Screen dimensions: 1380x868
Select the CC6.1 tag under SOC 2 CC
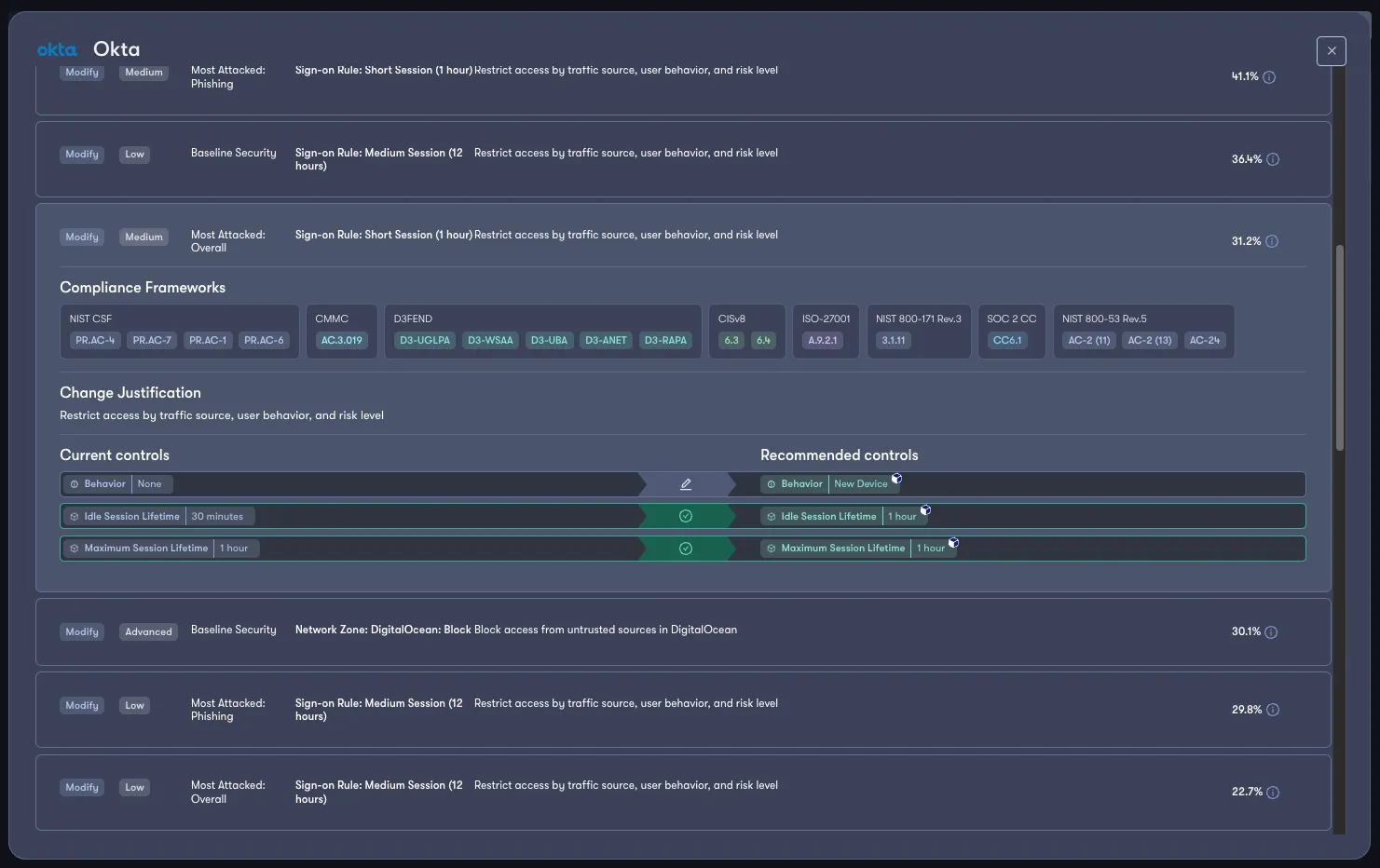(1007, 340)
